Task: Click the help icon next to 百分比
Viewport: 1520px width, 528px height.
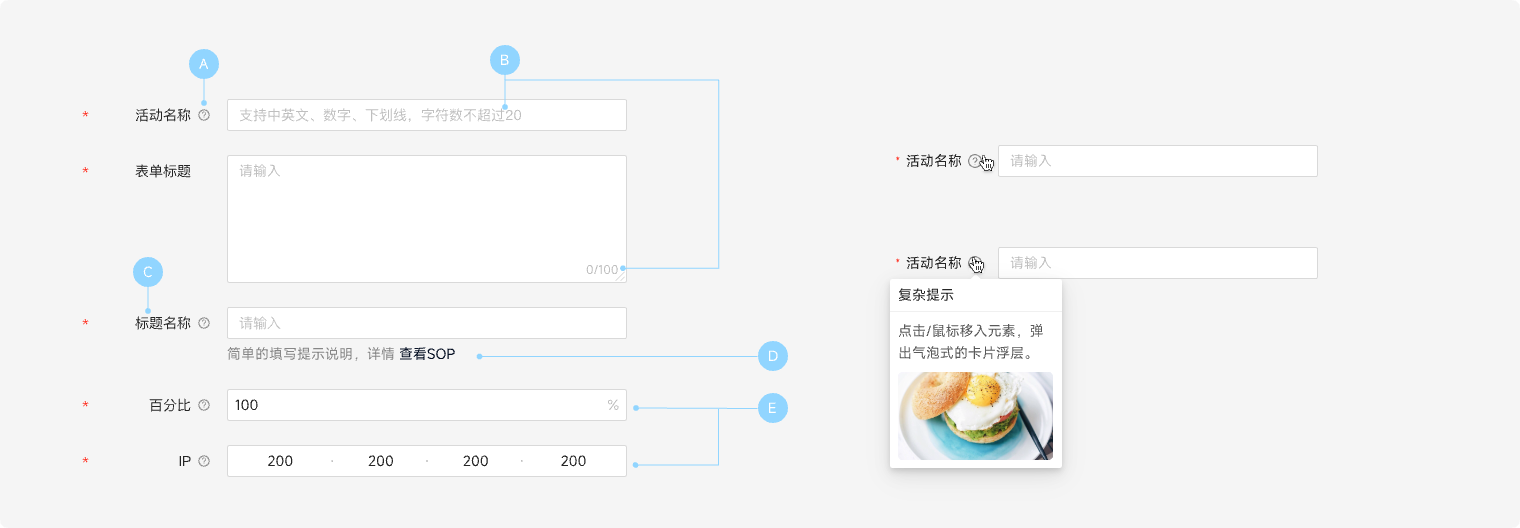Action: (x=204, y=405)
